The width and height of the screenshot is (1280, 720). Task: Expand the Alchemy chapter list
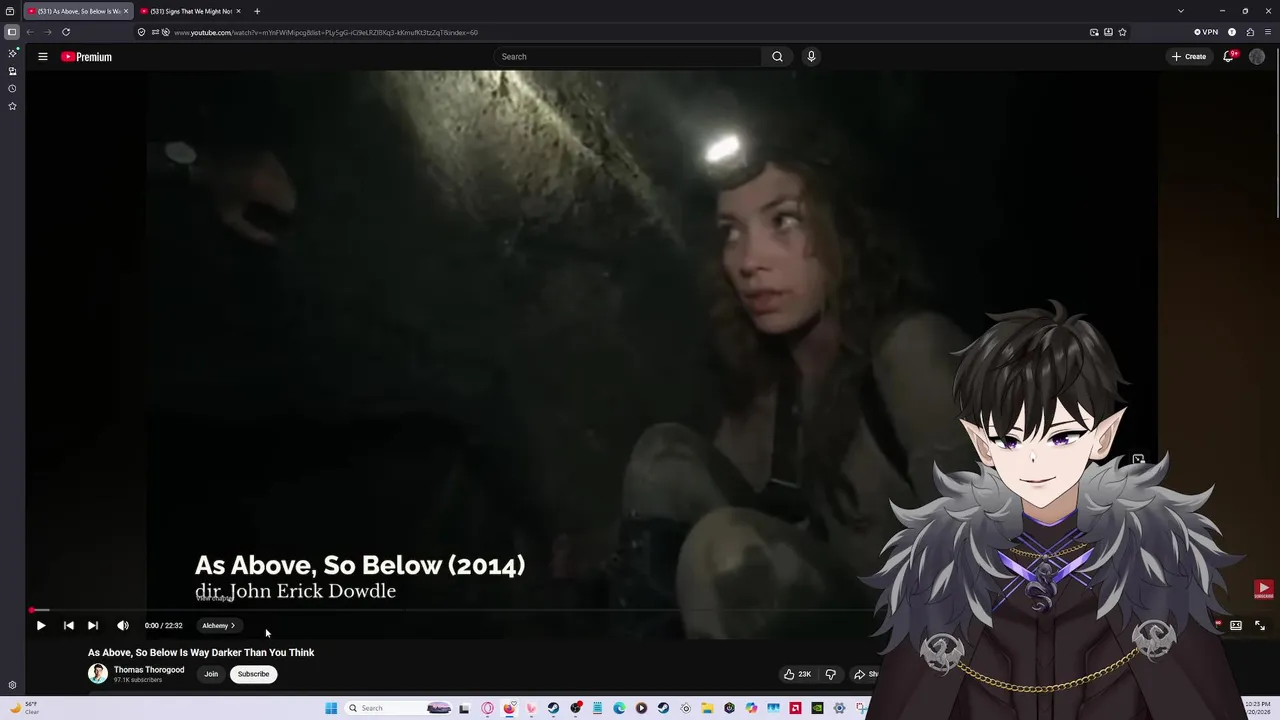(218, 625)
